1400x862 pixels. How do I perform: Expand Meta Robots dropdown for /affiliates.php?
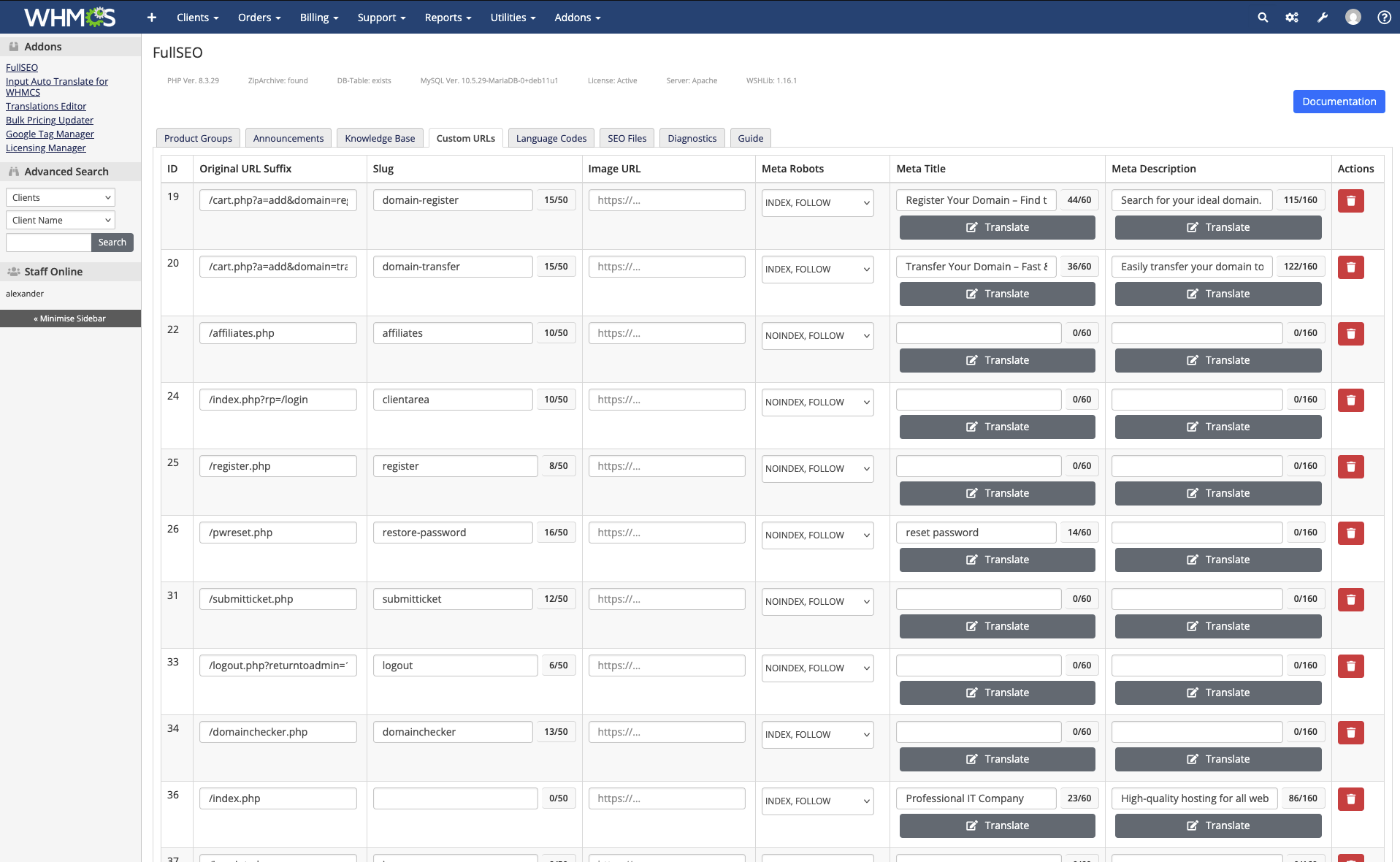tap(817, 336)
